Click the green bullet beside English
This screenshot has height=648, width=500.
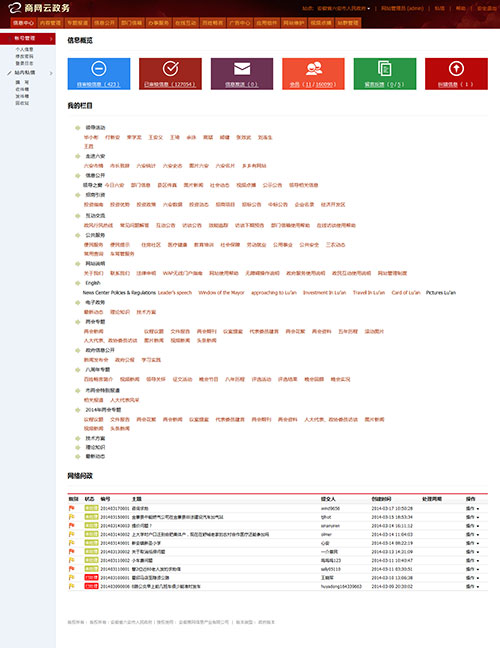pos(77,283)
